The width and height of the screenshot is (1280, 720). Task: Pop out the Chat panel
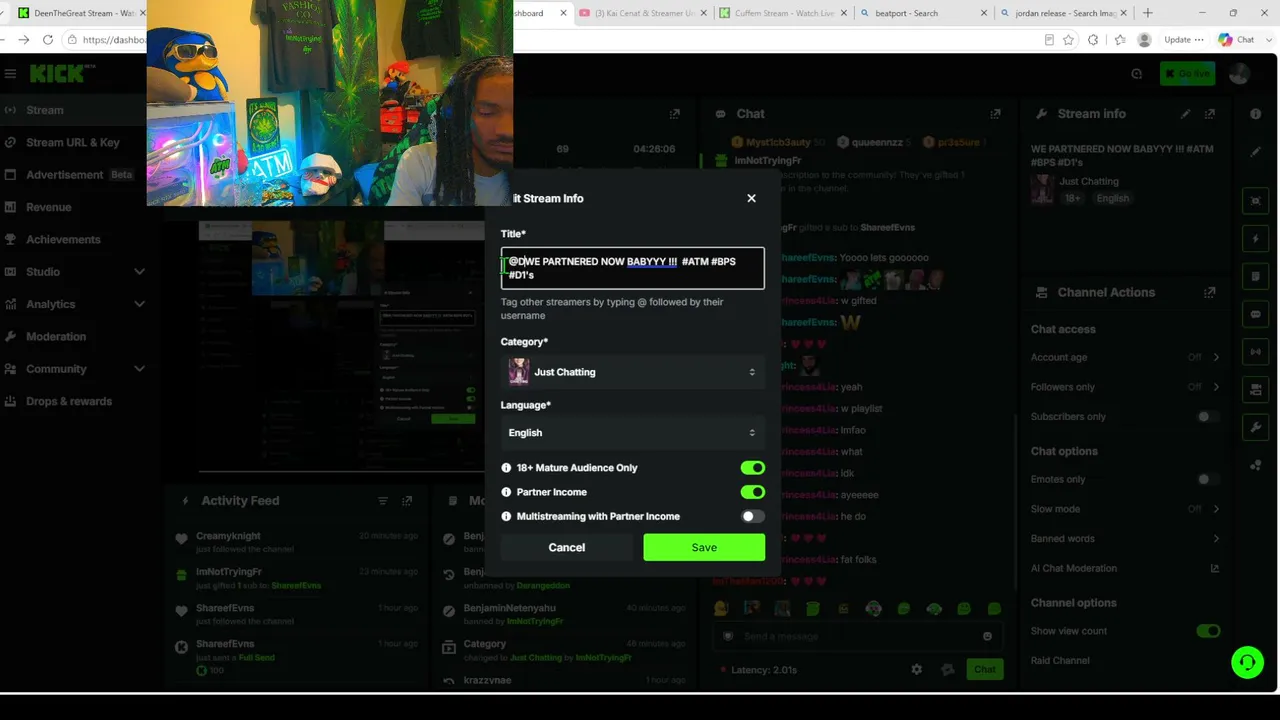[x=995, y=114]
